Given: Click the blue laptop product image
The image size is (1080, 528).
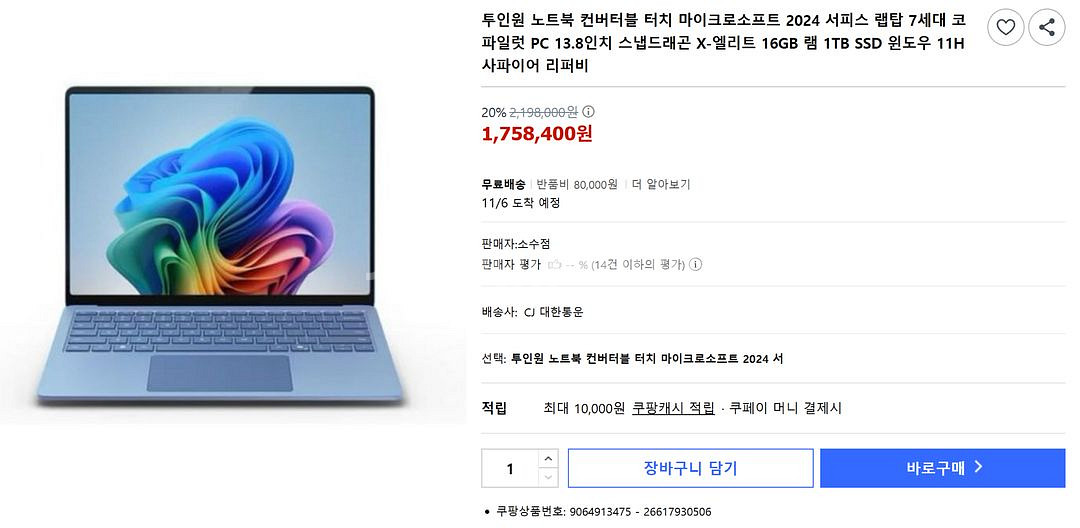Looking at the screenshot, I should (x=220, y=243).
